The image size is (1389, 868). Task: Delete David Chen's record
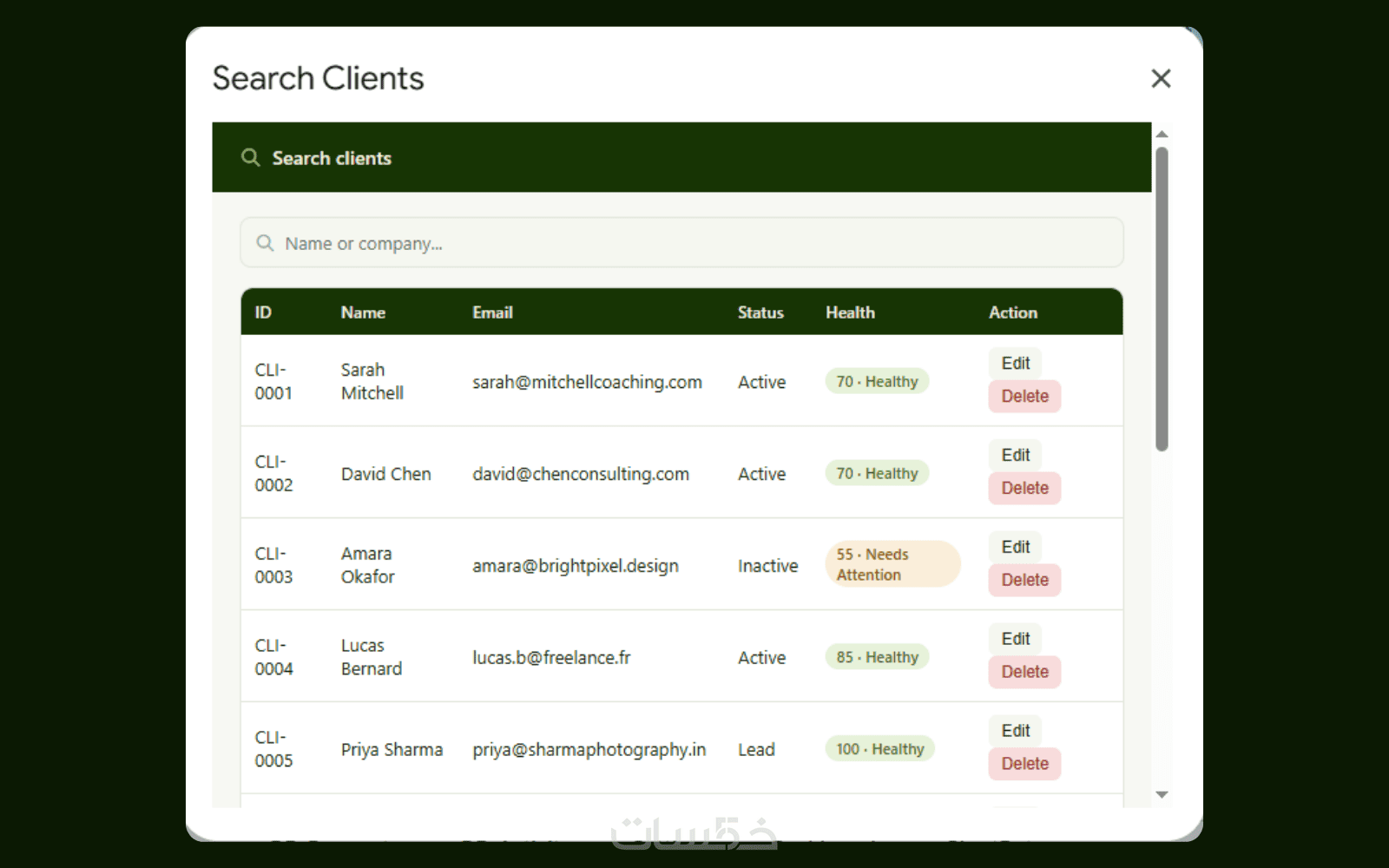tap(1024, 488)
